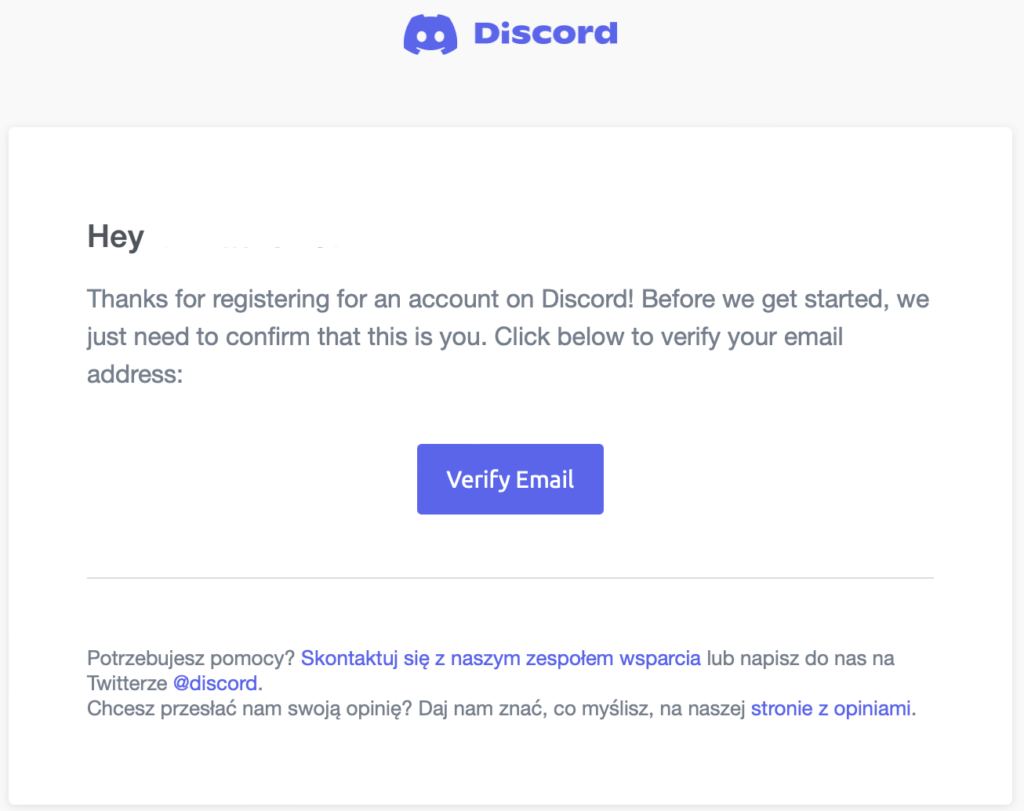Screen dimensions: 1024x811
Task: Click the Click below to verify sentence
Action: (668, 337)
